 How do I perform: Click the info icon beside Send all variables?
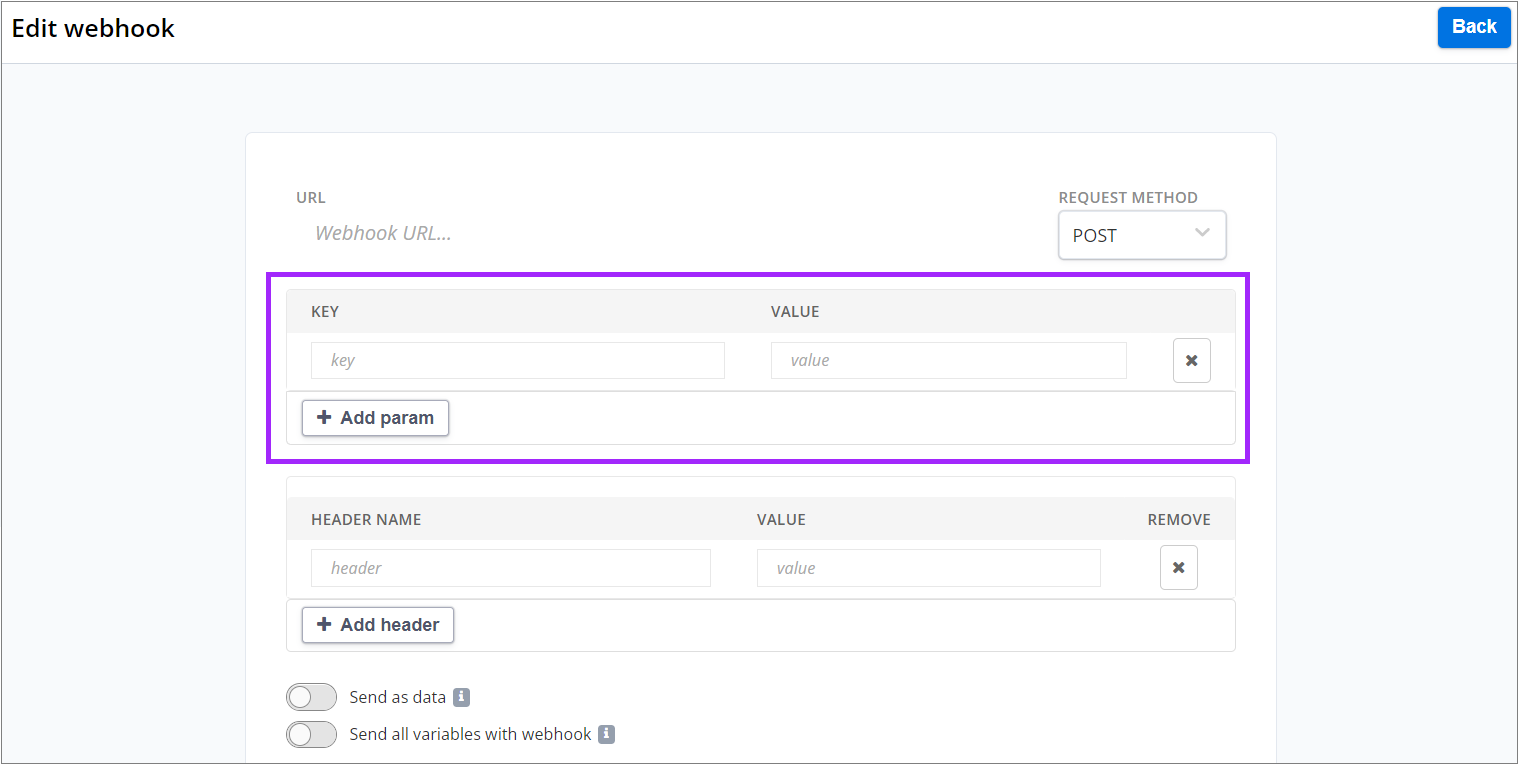click(x=606, y=734)
